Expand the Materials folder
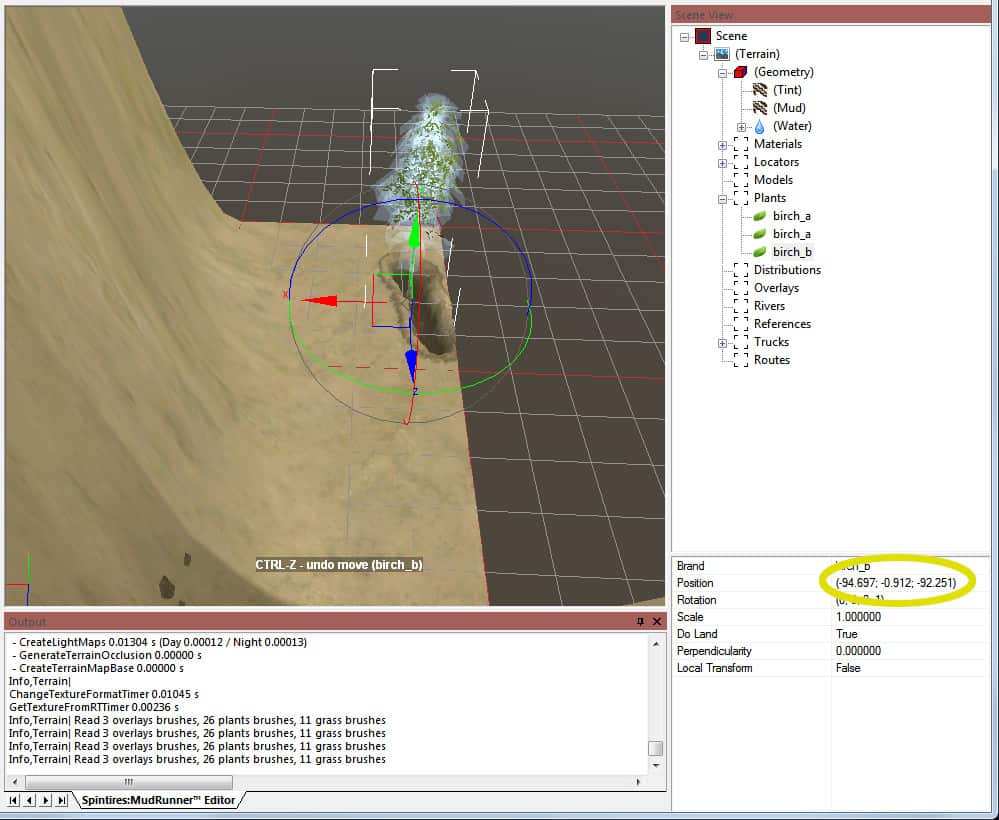Screen dimensions: 999x820 pyautogui.click(x=722, y=144)
